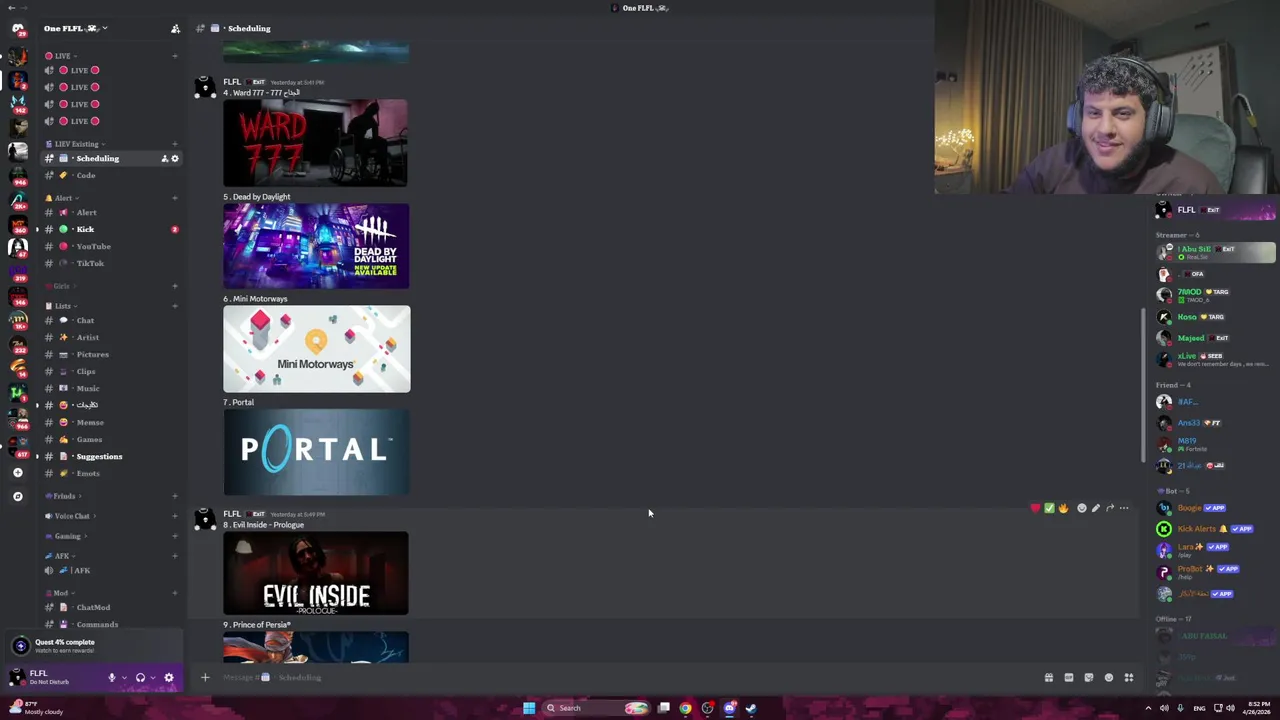Open Majeed member profile
Image resolution: width=1280 pixels, height=720 pixels.
click(x=1216, y=338)
